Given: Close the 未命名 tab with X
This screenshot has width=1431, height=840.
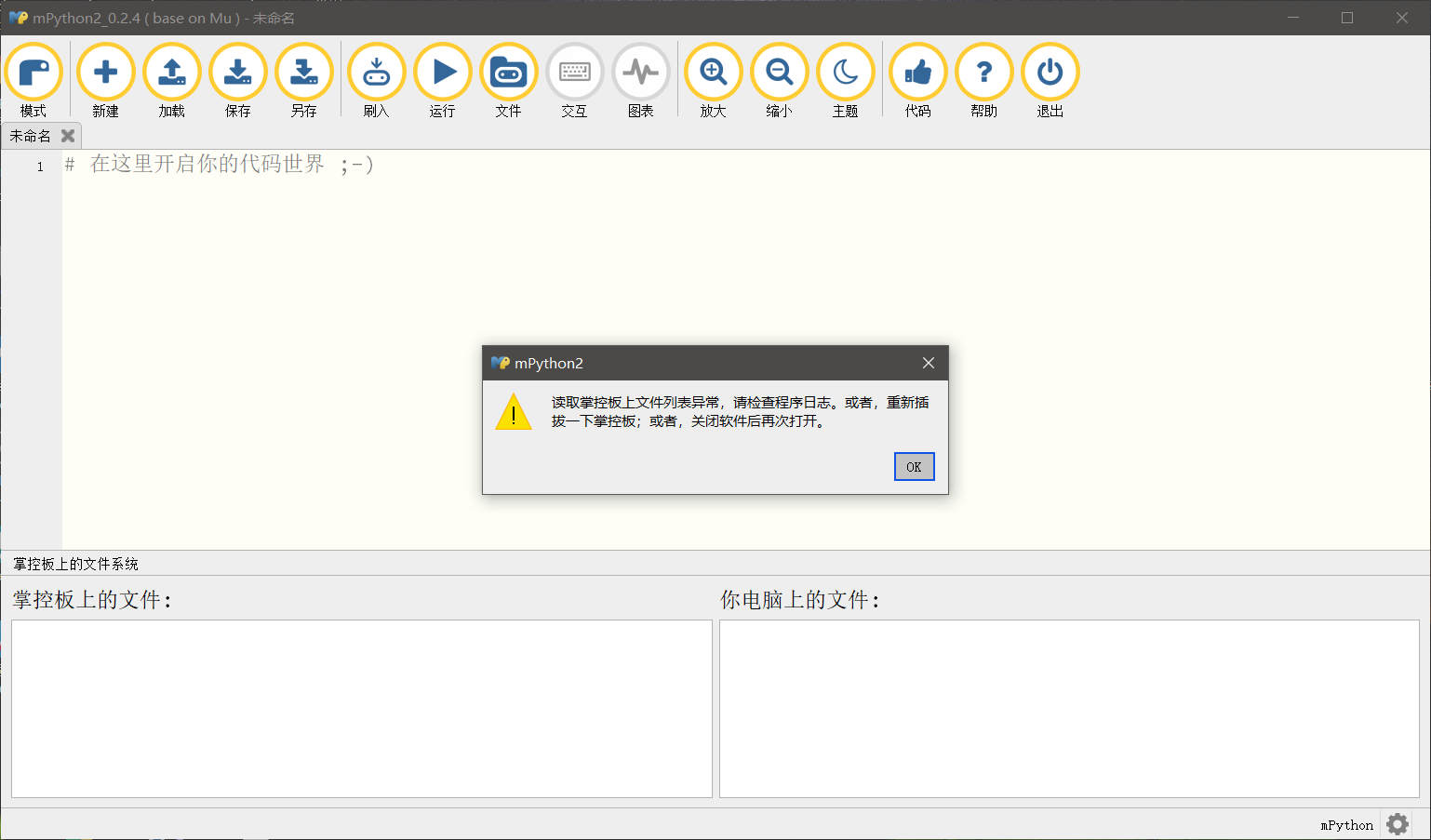Looking at the screenshot, I should tap(68, 136).
